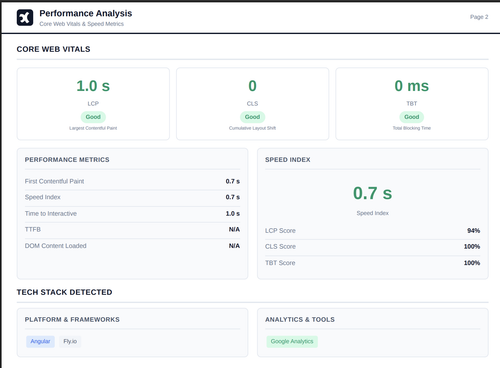Click the LCP Score 94% row

click(x=373, y=231)
